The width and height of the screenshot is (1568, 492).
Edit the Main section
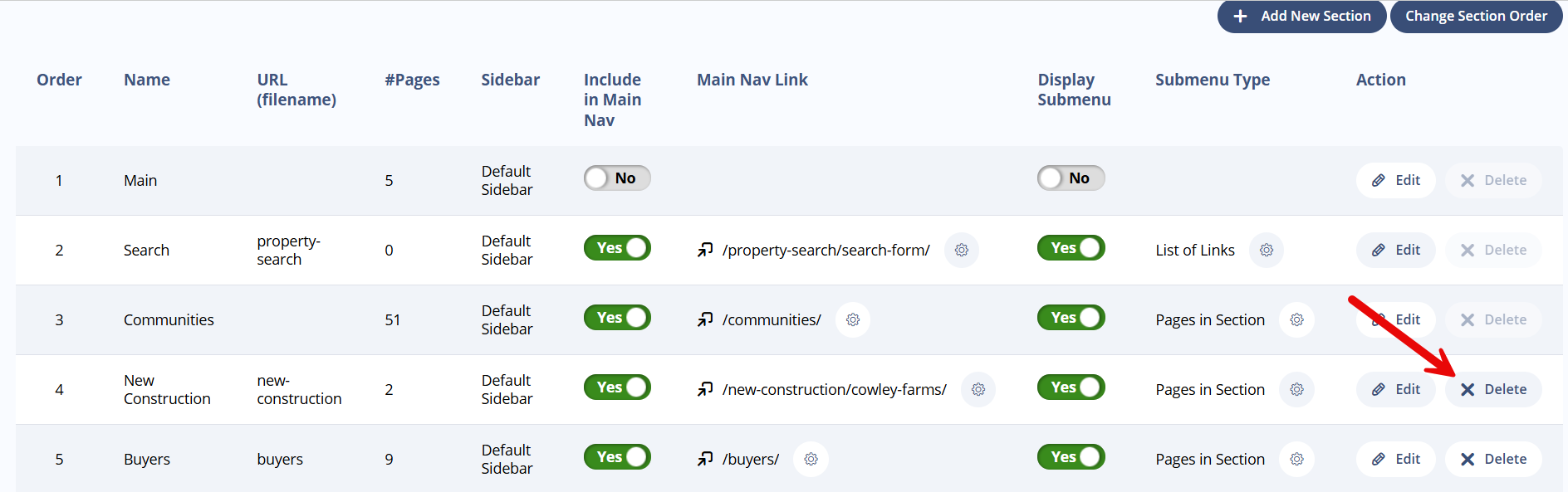click(1396, 180)
